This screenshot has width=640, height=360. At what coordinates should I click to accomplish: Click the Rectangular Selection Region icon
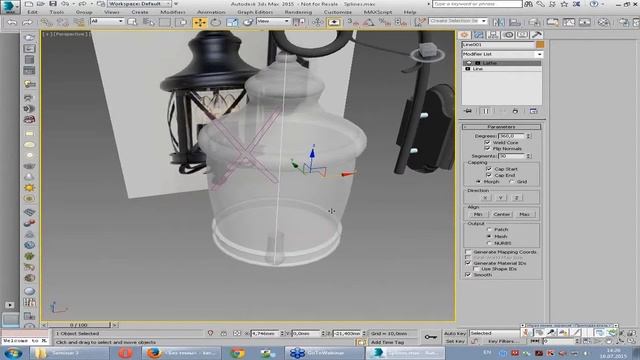pyautogui.click(x=165, y=22)
